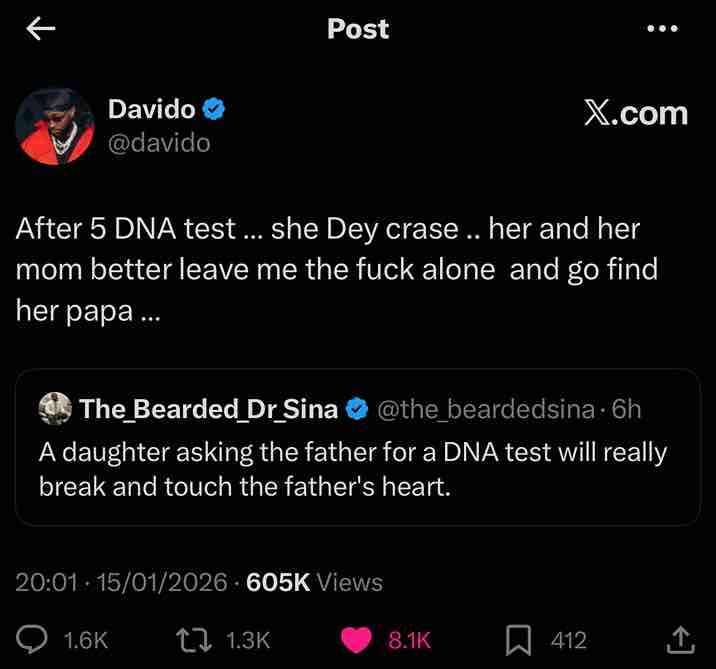Tap the X.com logo watermark
The width and height of the screenshot is (716, 669).
(636, 113)
